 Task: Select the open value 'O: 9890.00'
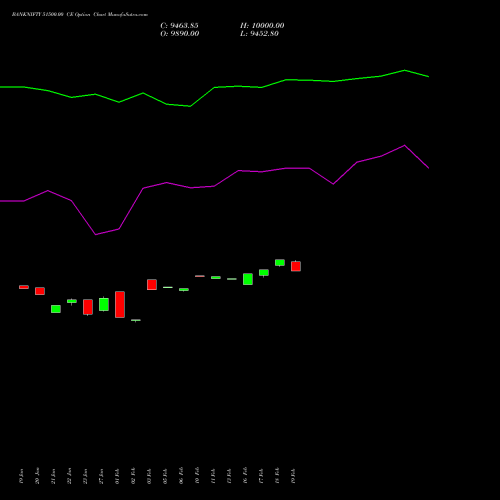tap(180, 34)
